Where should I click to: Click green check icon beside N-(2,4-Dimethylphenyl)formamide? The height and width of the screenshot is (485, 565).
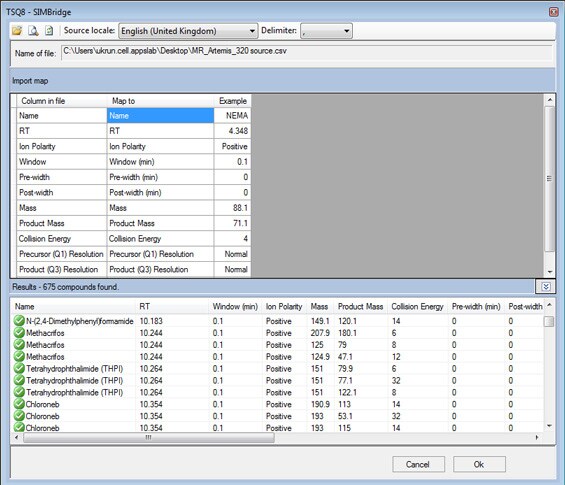[19, 321]
